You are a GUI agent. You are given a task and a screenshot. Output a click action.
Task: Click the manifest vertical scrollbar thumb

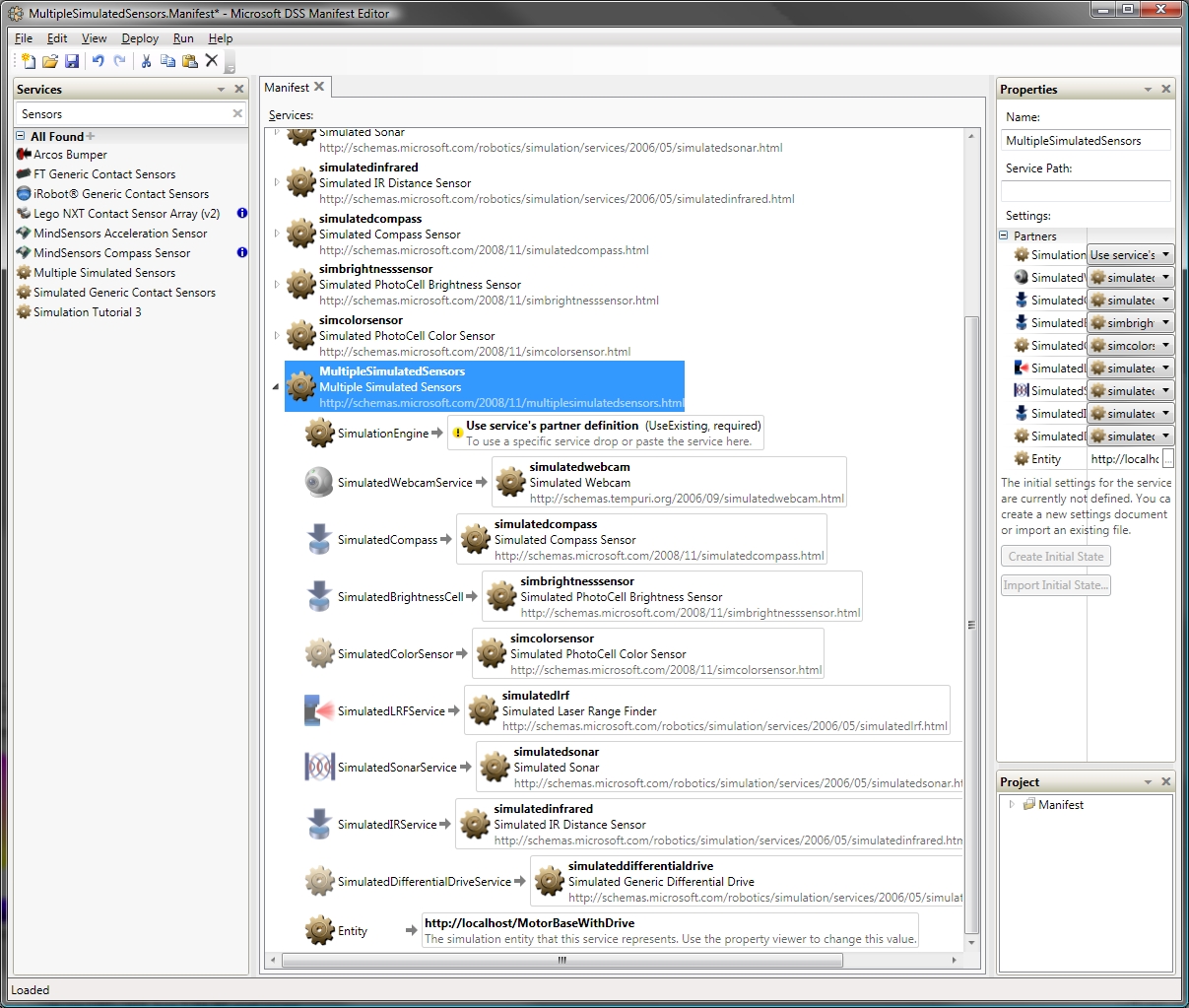click(972, 624)
